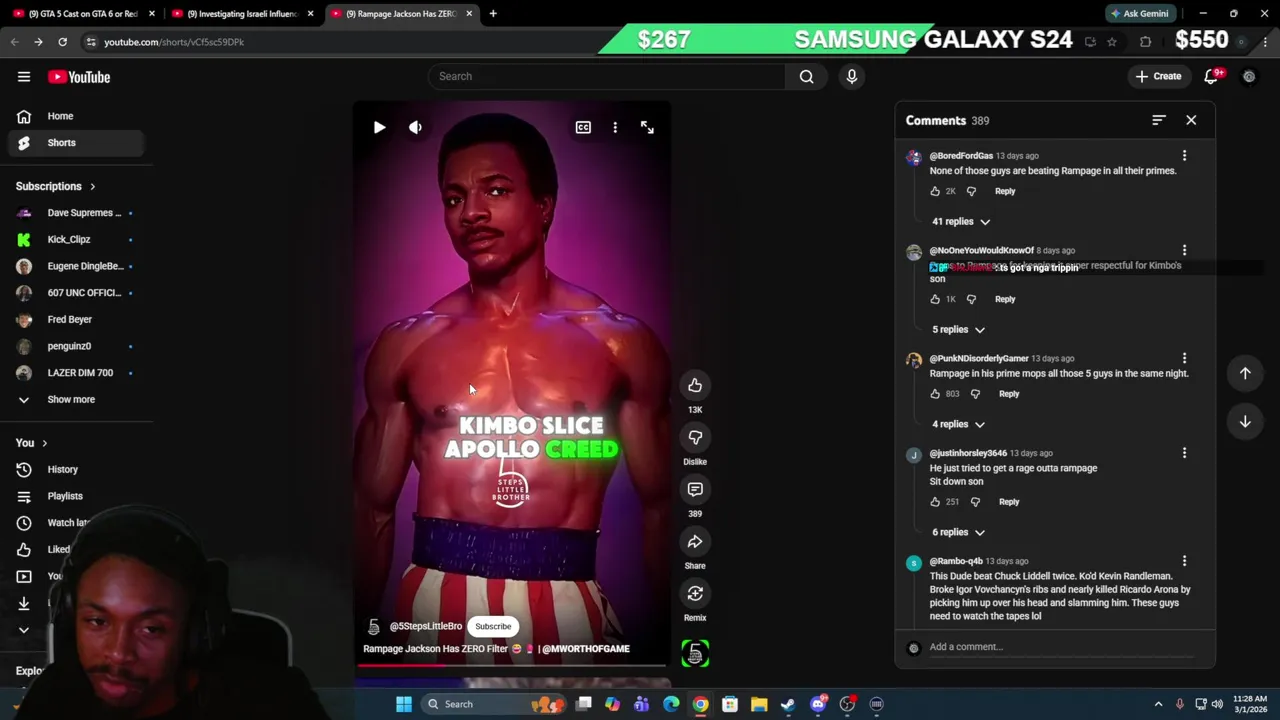Viewport: 1280px width, 720px height.
Task: Open the notifications bell
Action: [x=1211, y=76]
